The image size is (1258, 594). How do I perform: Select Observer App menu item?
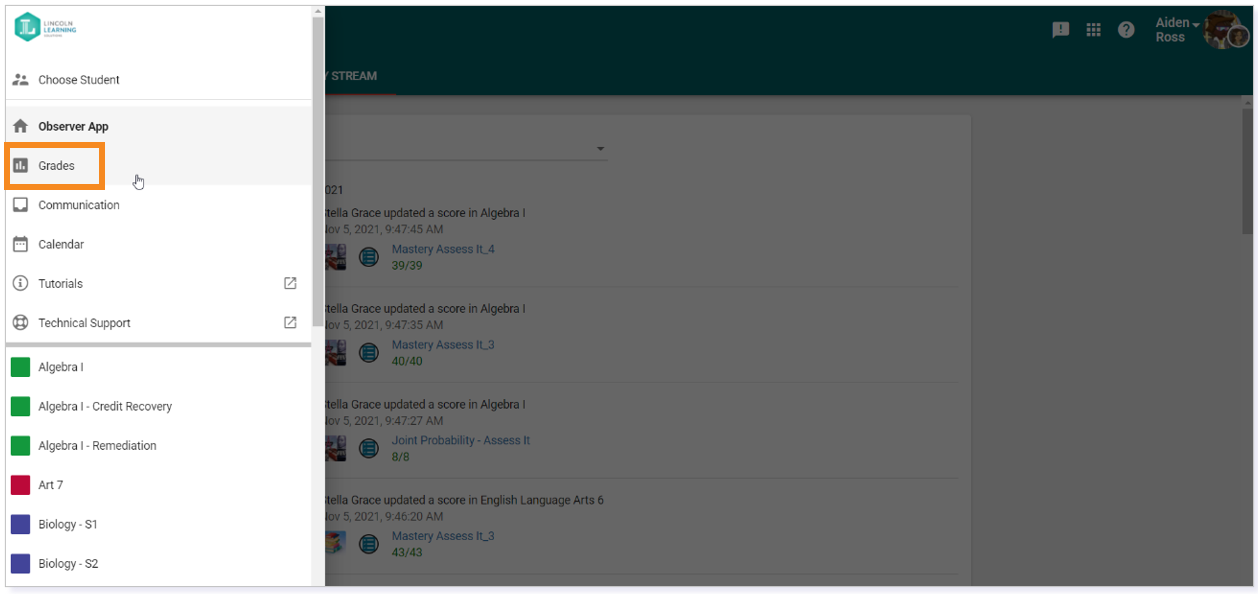[x=158, y=126]
